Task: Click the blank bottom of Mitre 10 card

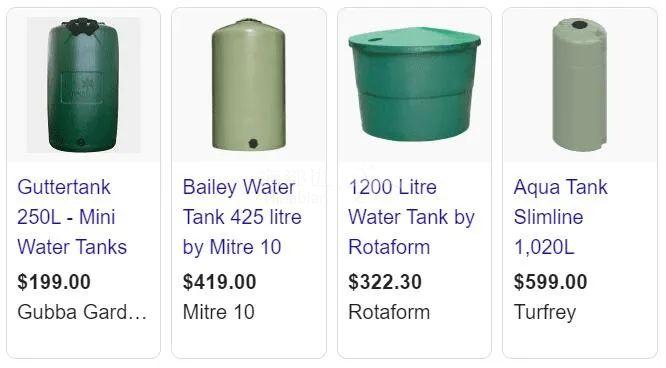Action: [x=249, y=341]
